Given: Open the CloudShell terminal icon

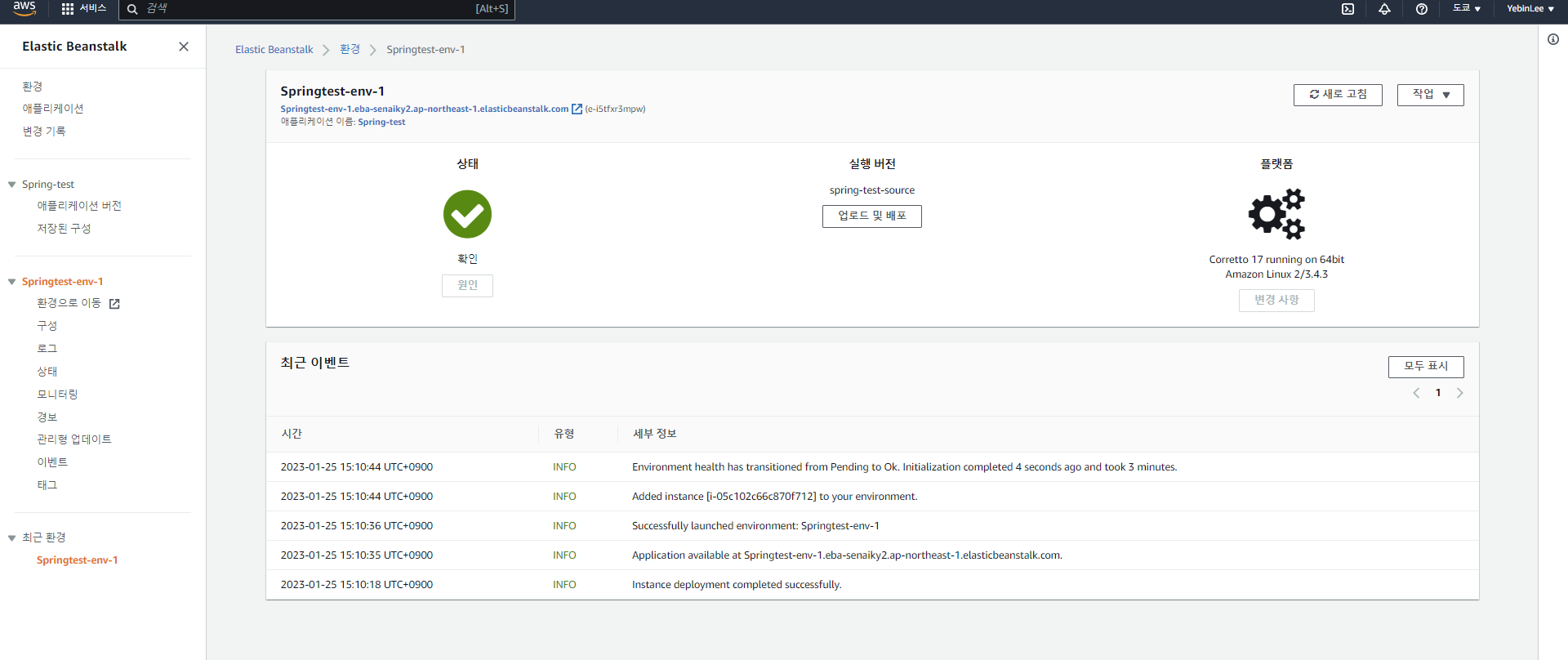Looking at the screenshot, I should coord(1347,9).
